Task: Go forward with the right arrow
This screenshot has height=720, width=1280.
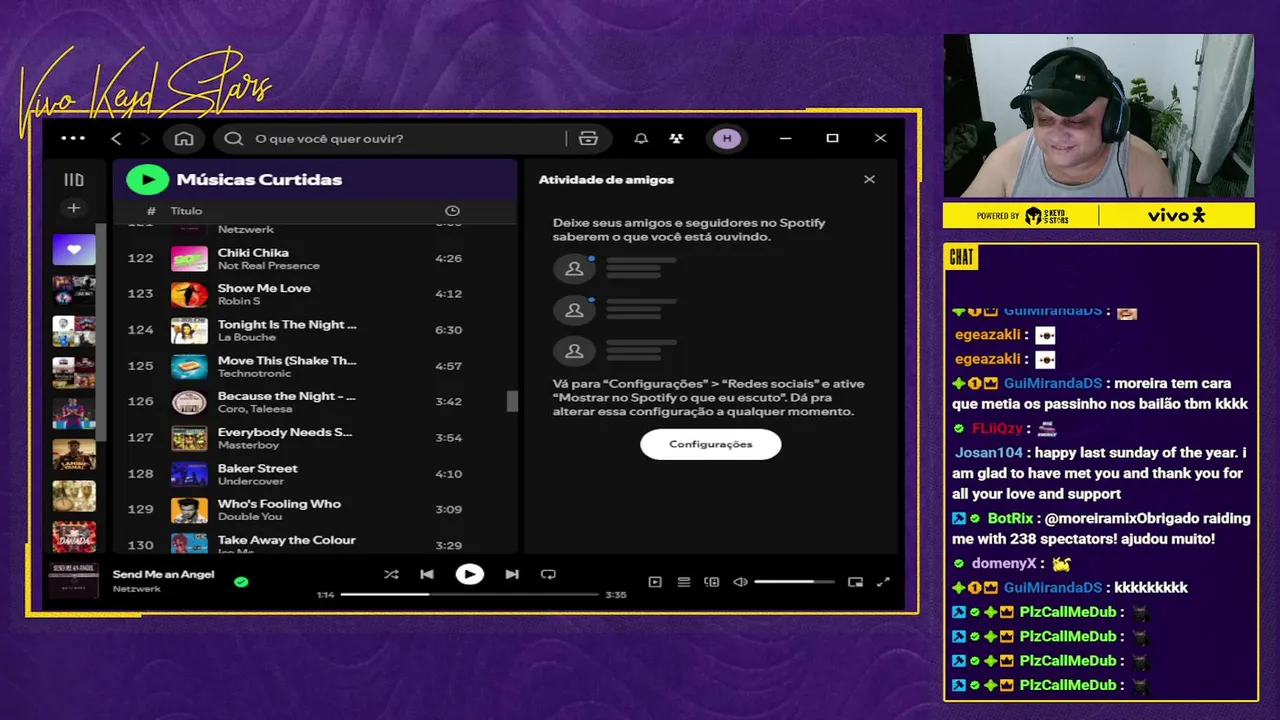Action: (145, 138)
